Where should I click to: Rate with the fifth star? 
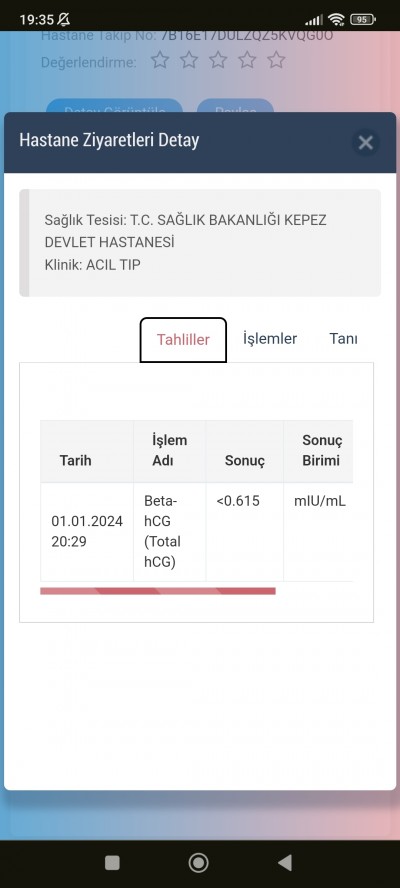tap(276, 60)
